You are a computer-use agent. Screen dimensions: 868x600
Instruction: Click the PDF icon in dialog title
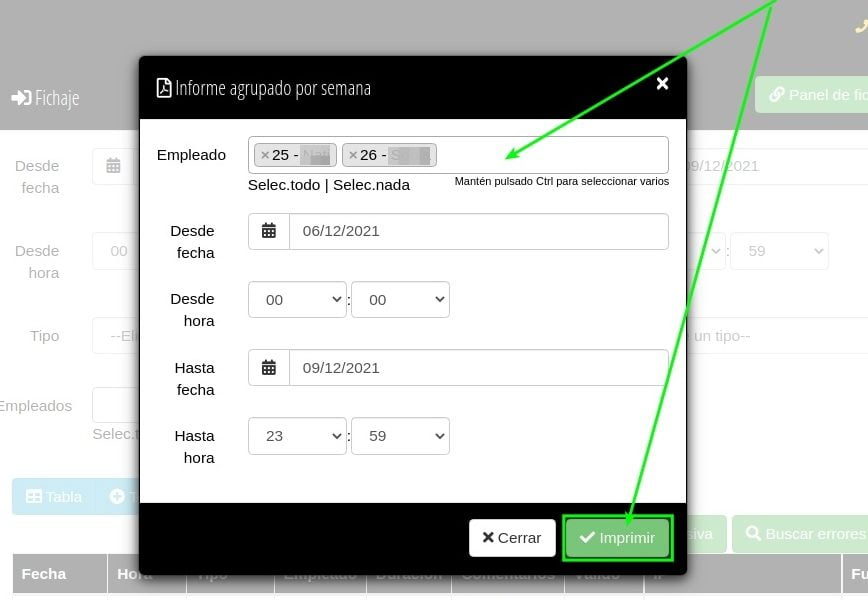(x=164, y=88)
